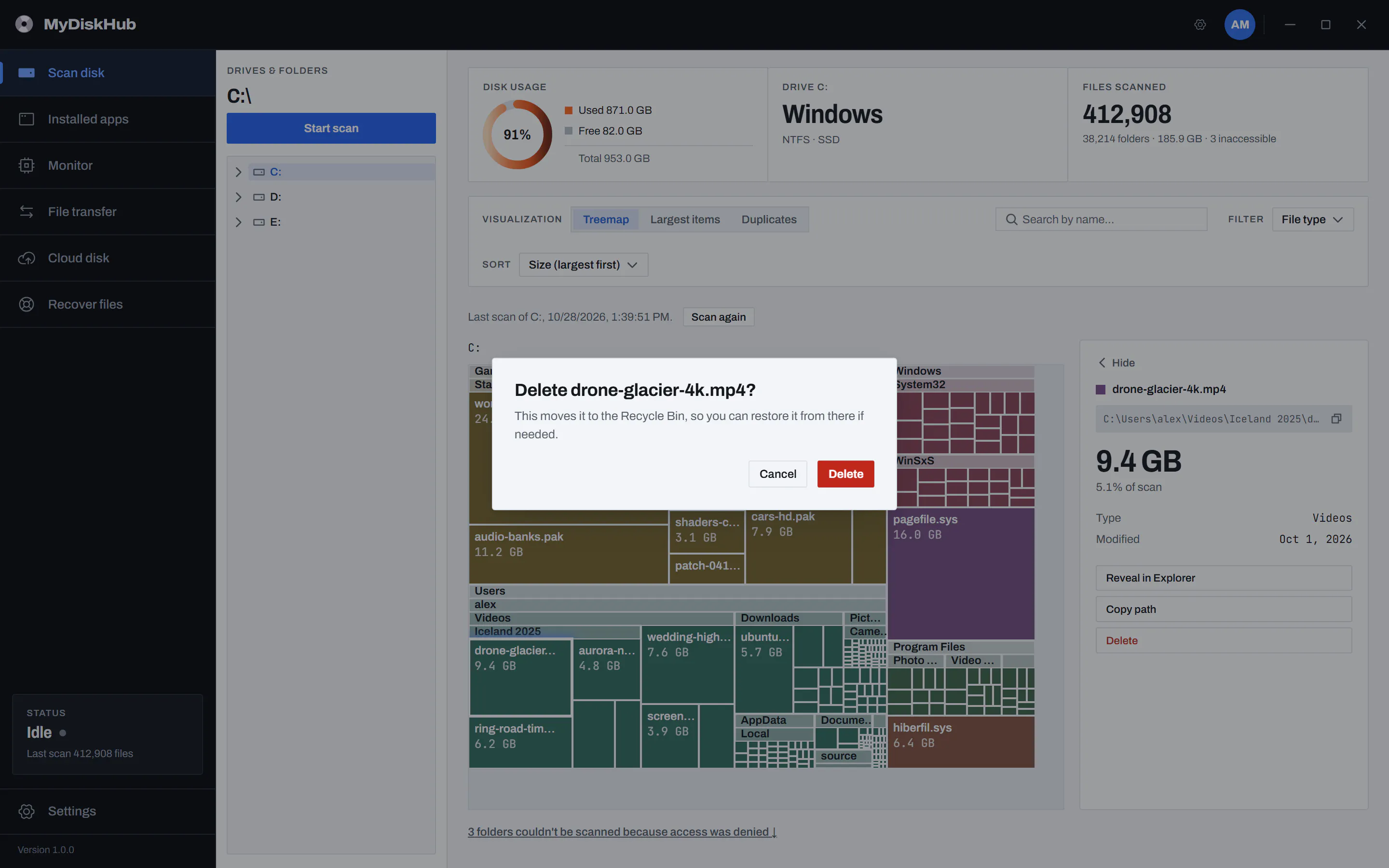Click the Copy path button

[x=1224, y=609]
